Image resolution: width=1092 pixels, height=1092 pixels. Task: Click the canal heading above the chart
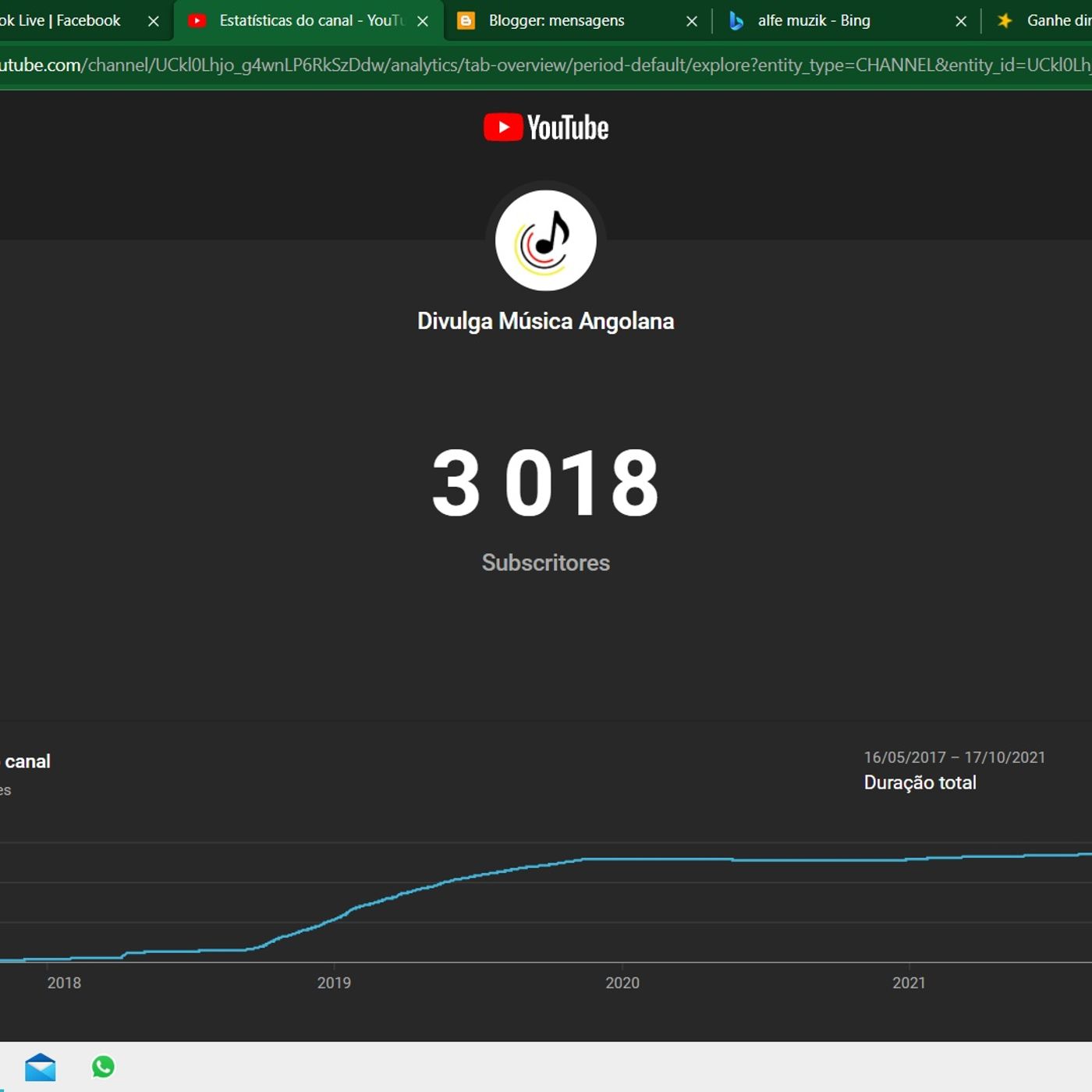(x=27, y=761)
